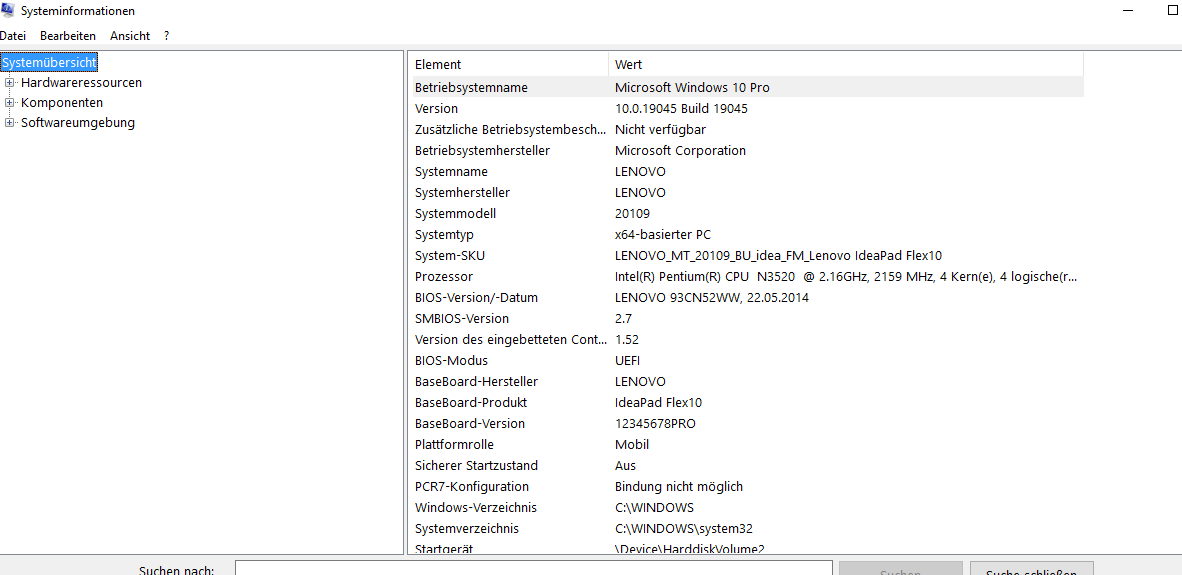Image resolution: width=1182 pixels, height=575 pixels.
Task: Click the IdeaPad Flex10 baseboard value
Action: pos(658,403)
